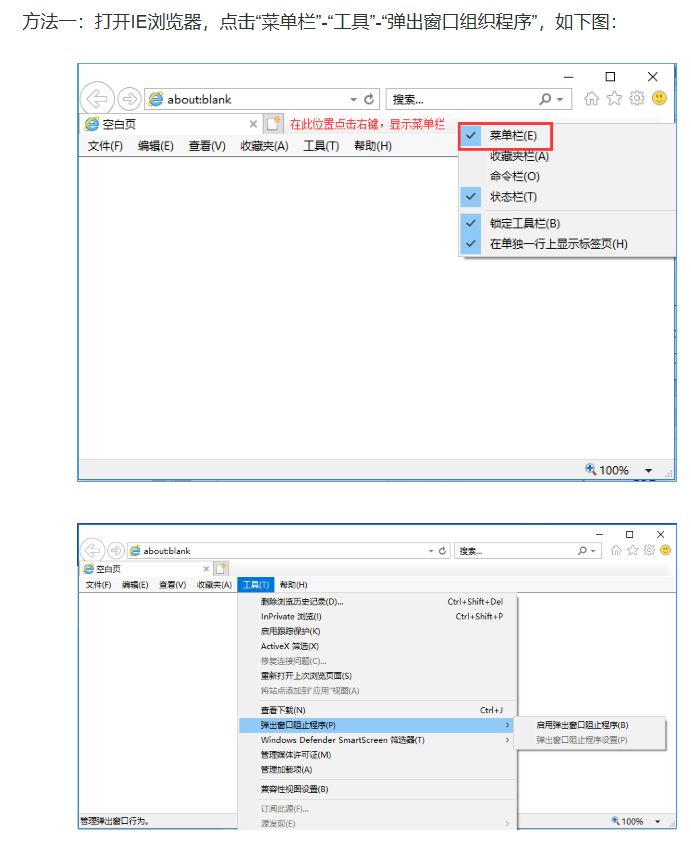
Task: Click New Tab button in lower IE window
Action: [x=221, y=568]
